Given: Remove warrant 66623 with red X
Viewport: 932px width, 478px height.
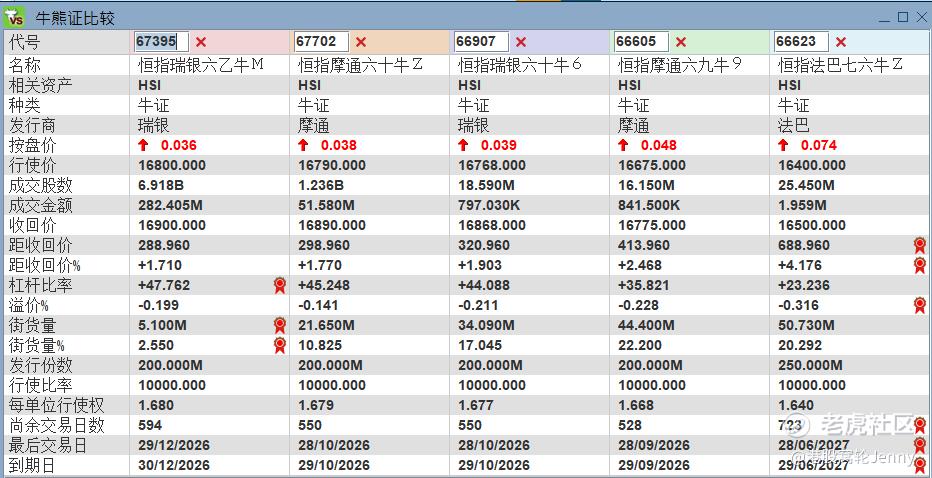Looking at the screenshot, I should click(x=840, y=42).
